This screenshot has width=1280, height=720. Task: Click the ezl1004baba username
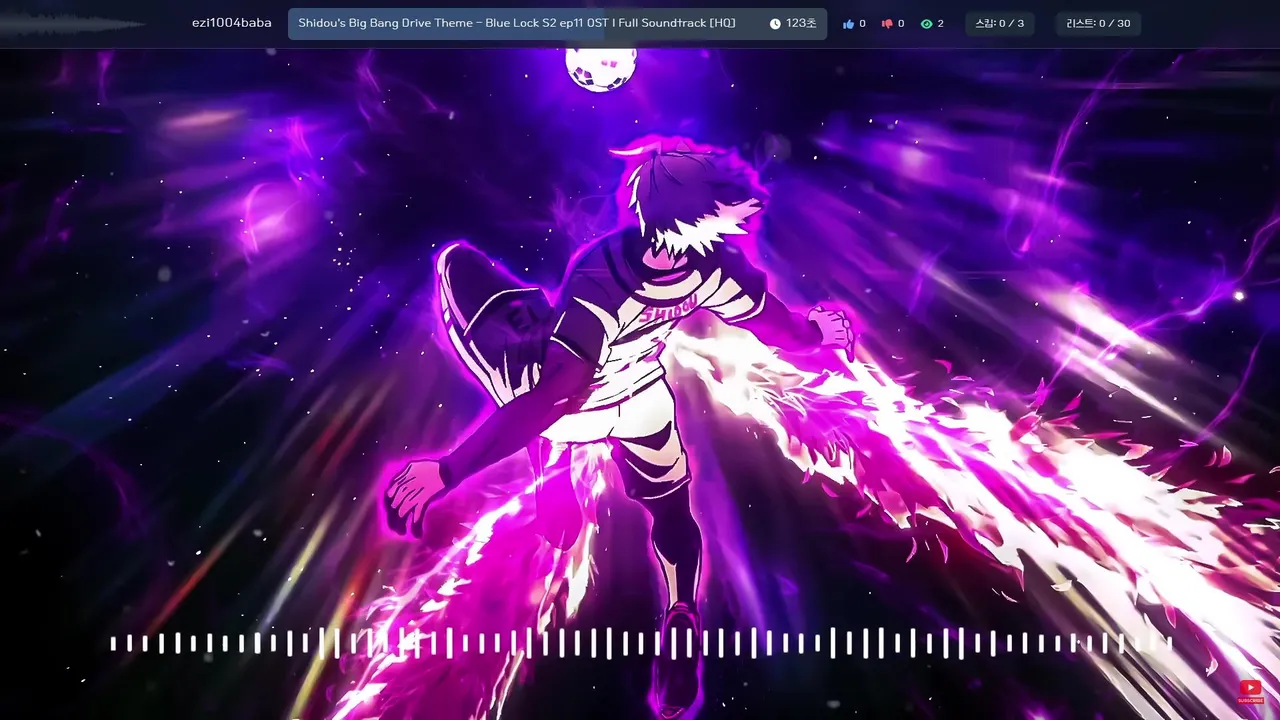(232, 23)
